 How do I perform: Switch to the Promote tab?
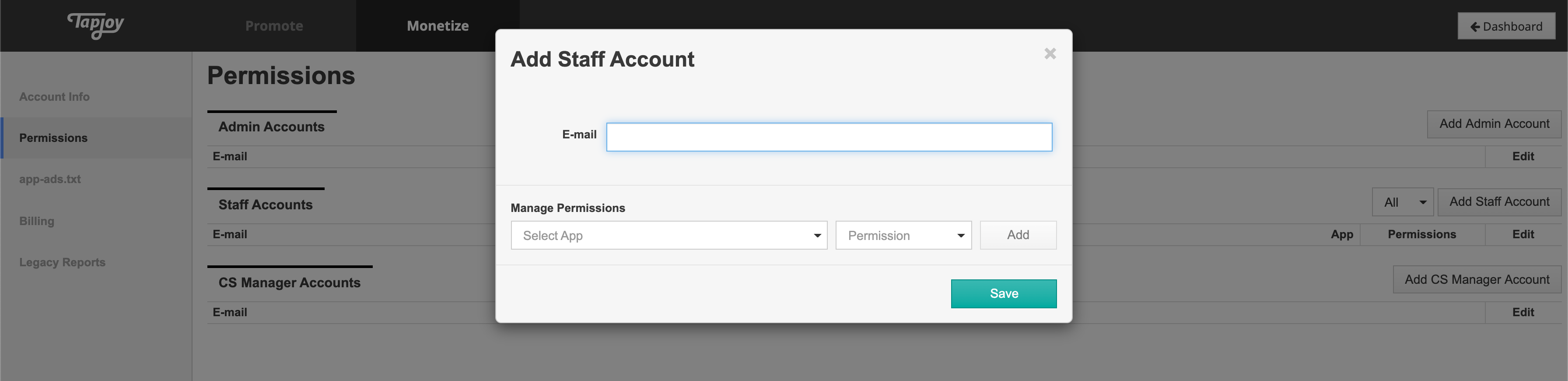coord(274,26)
